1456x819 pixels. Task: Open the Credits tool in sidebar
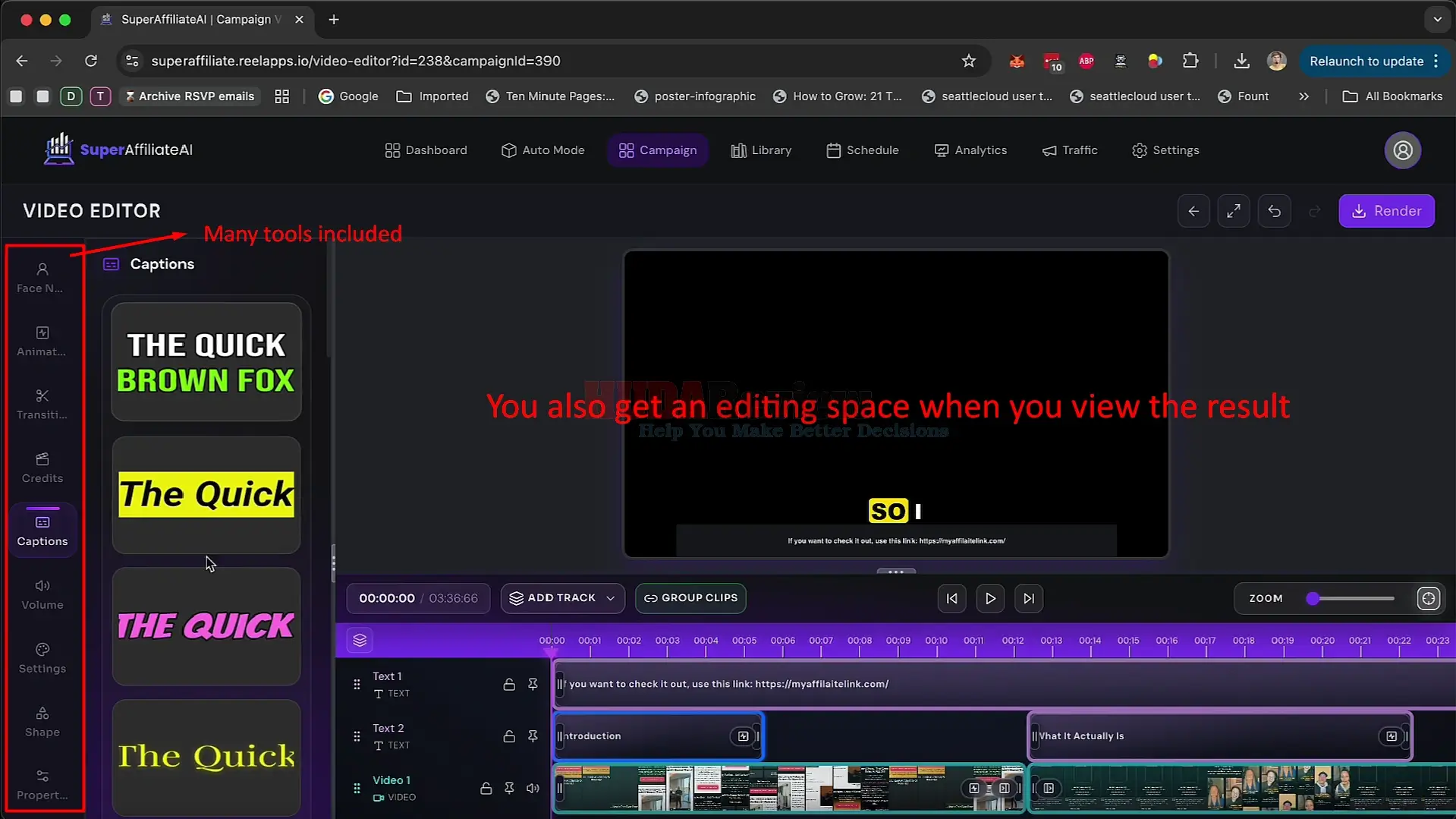[x=42, y=468]
